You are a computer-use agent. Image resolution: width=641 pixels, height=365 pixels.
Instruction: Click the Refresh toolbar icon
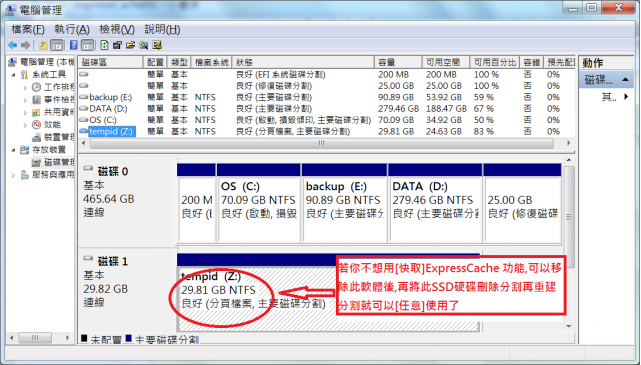coord(104,45)
